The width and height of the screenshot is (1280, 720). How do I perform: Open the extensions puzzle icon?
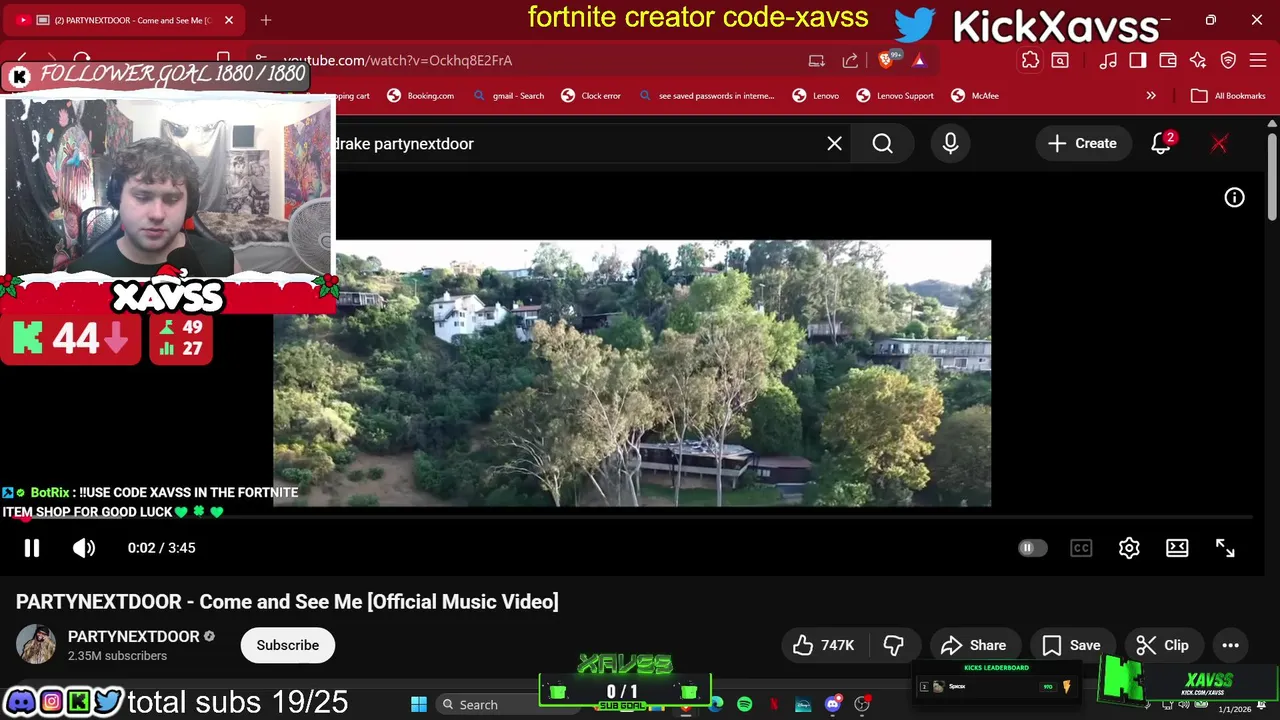click(1030, 61)
